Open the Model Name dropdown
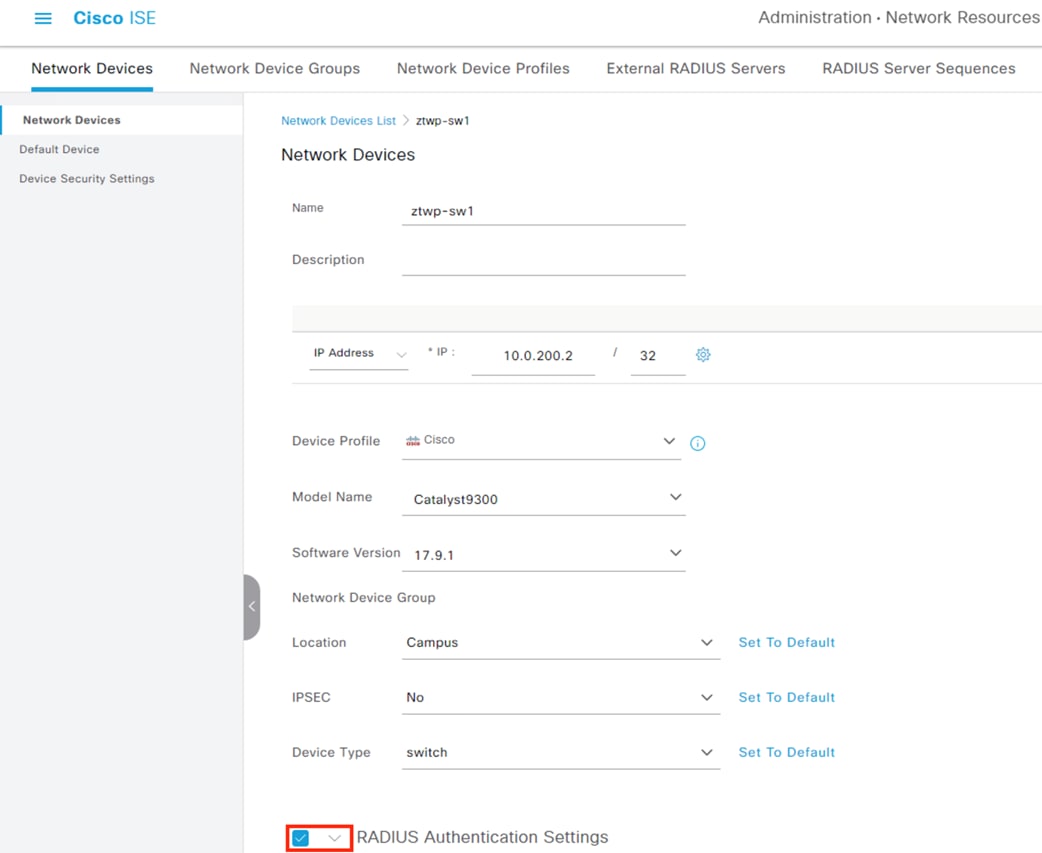Screen dimensions: 1042x853 click(544, 498)
